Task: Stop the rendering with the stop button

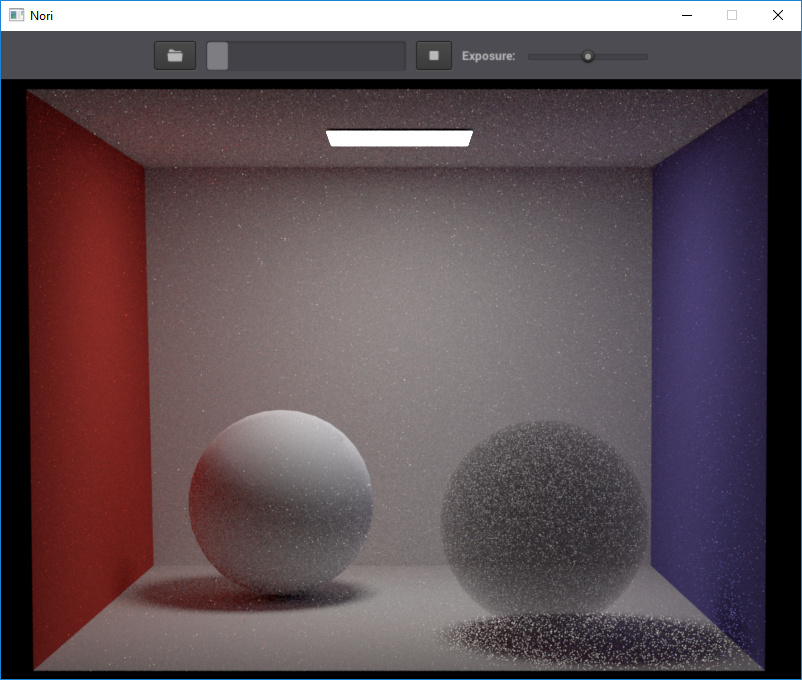Action: point(434,56)
